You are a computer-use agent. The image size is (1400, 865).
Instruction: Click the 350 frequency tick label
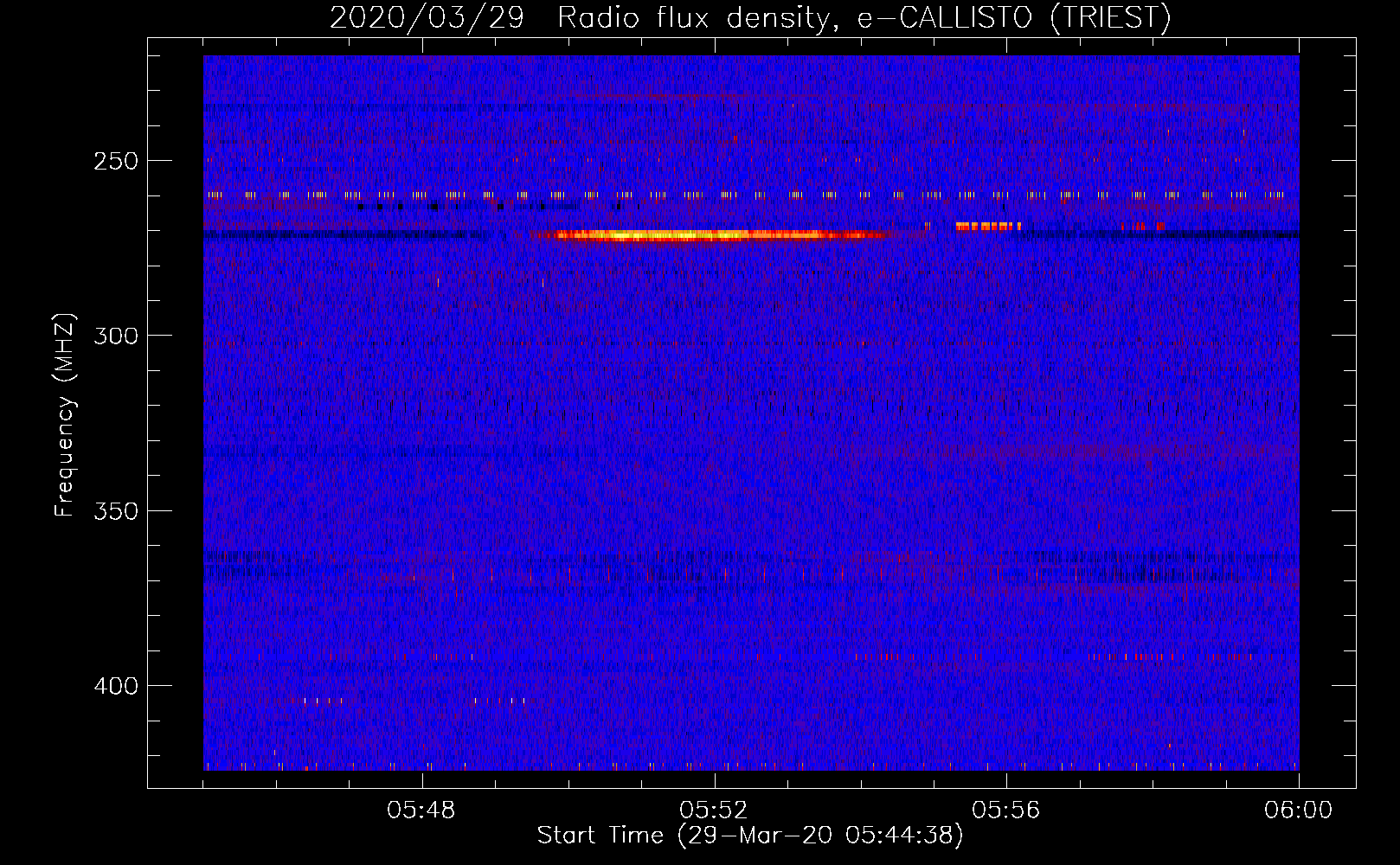click(116, 511)
